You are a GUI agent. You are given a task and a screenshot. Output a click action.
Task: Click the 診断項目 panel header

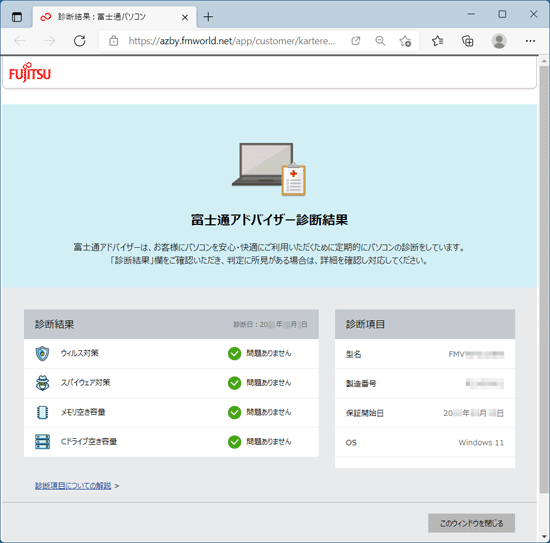click(425, 324)
